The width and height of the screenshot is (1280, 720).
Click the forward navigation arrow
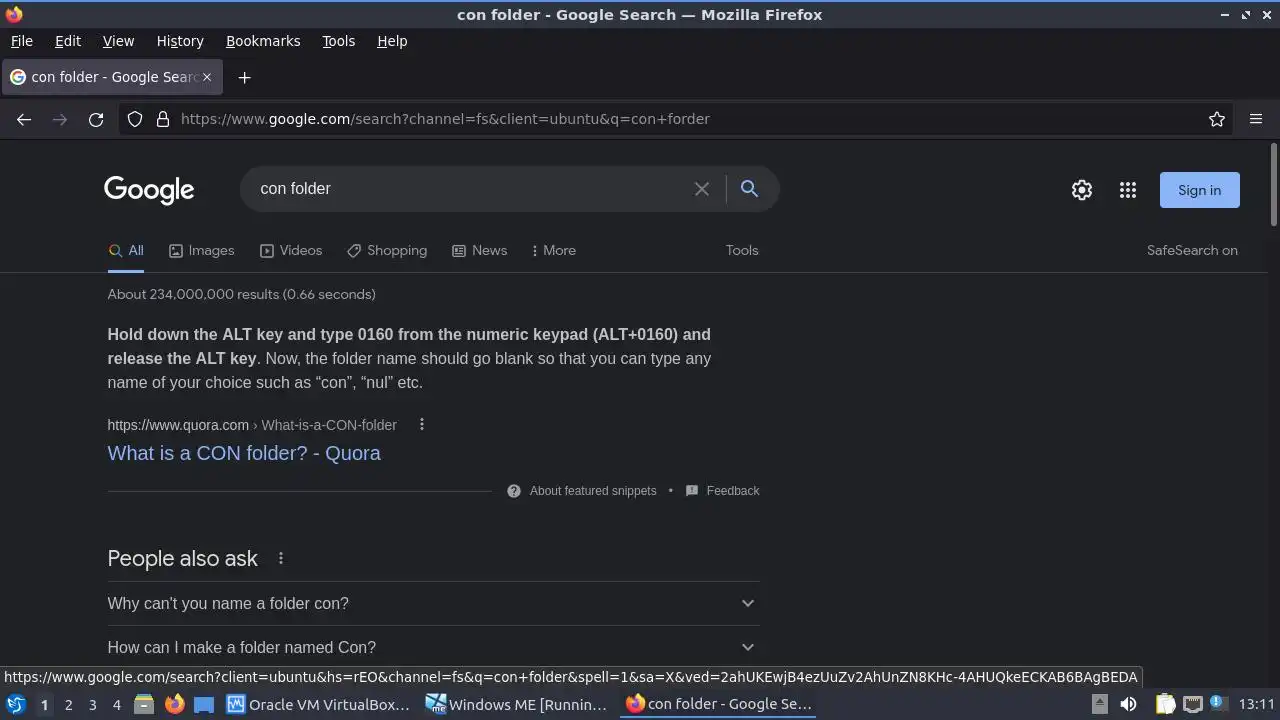[60, 119]
